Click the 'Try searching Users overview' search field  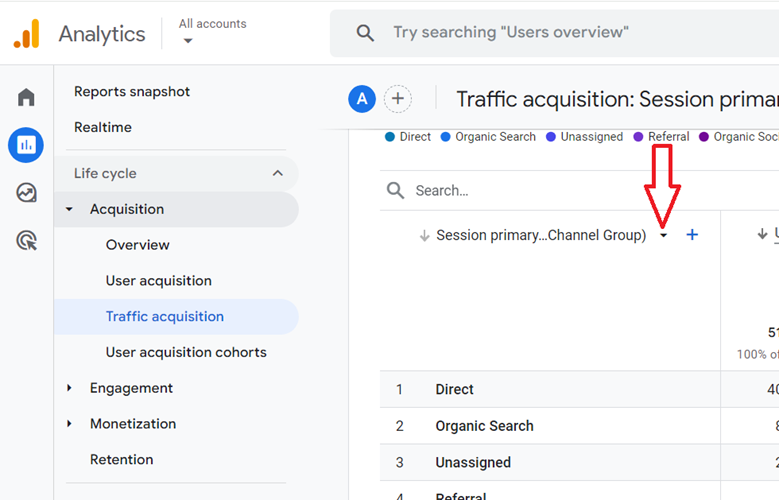[554, 33]
